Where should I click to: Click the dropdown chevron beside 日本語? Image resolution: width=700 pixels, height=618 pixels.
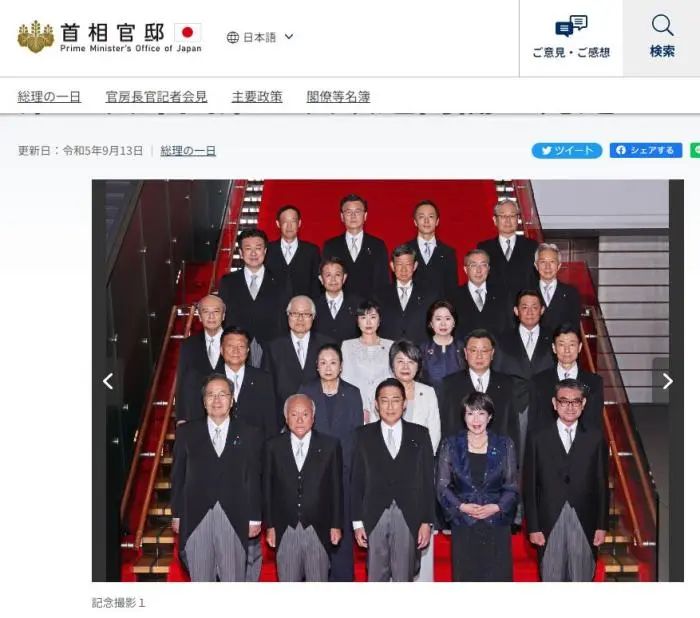pyautogui.click(x=289, y=37)
